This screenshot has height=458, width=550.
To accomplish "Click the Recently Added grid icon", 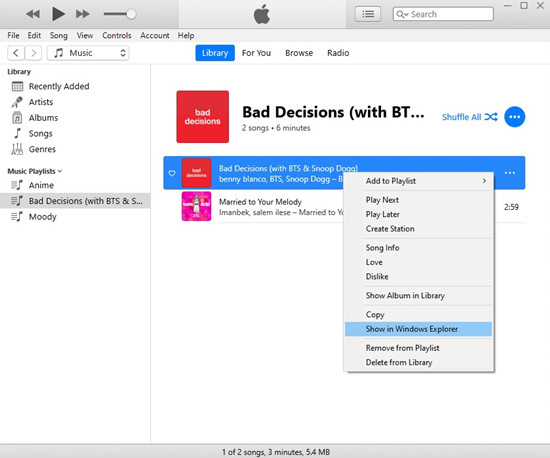I will [17, 86].
